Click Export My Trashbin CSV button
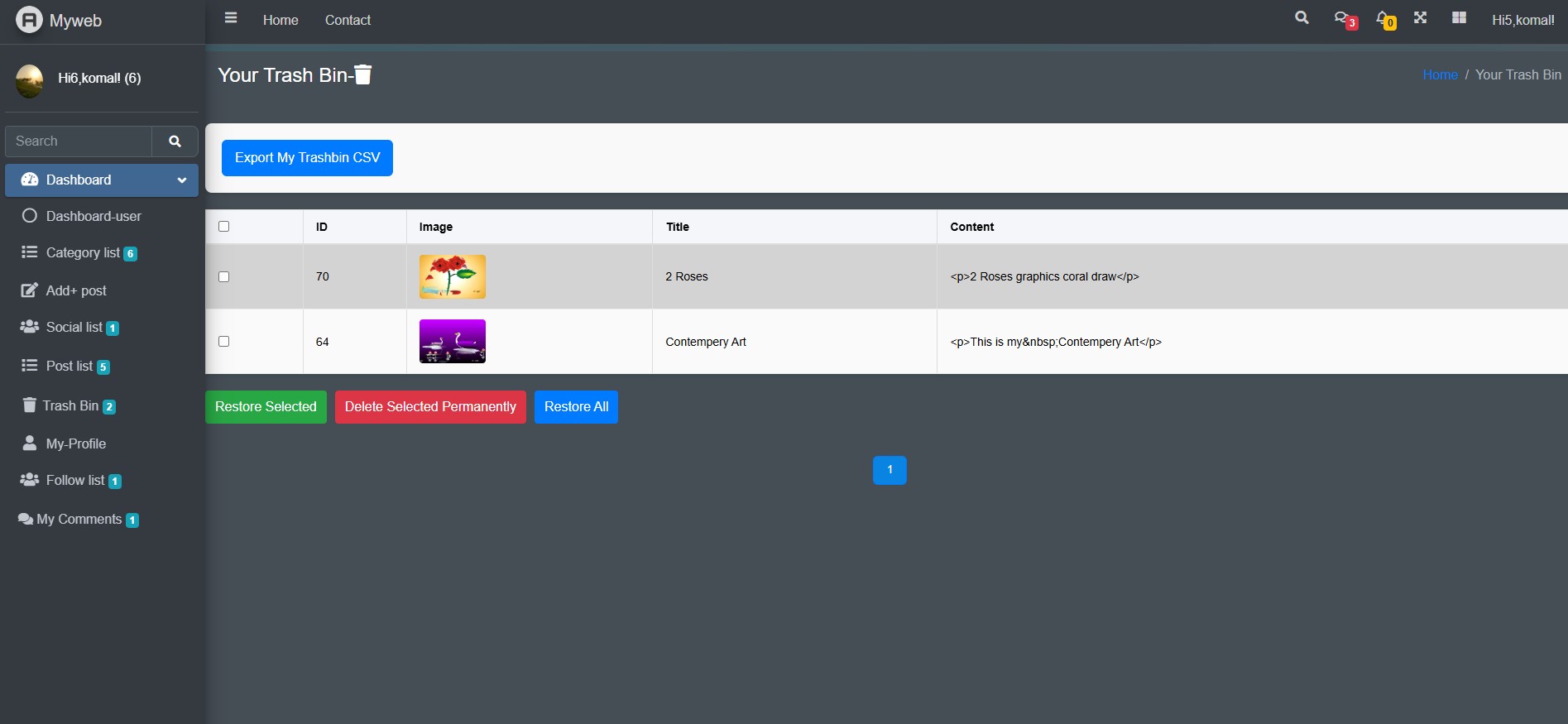1568x724 pixels. click(307, 158)
